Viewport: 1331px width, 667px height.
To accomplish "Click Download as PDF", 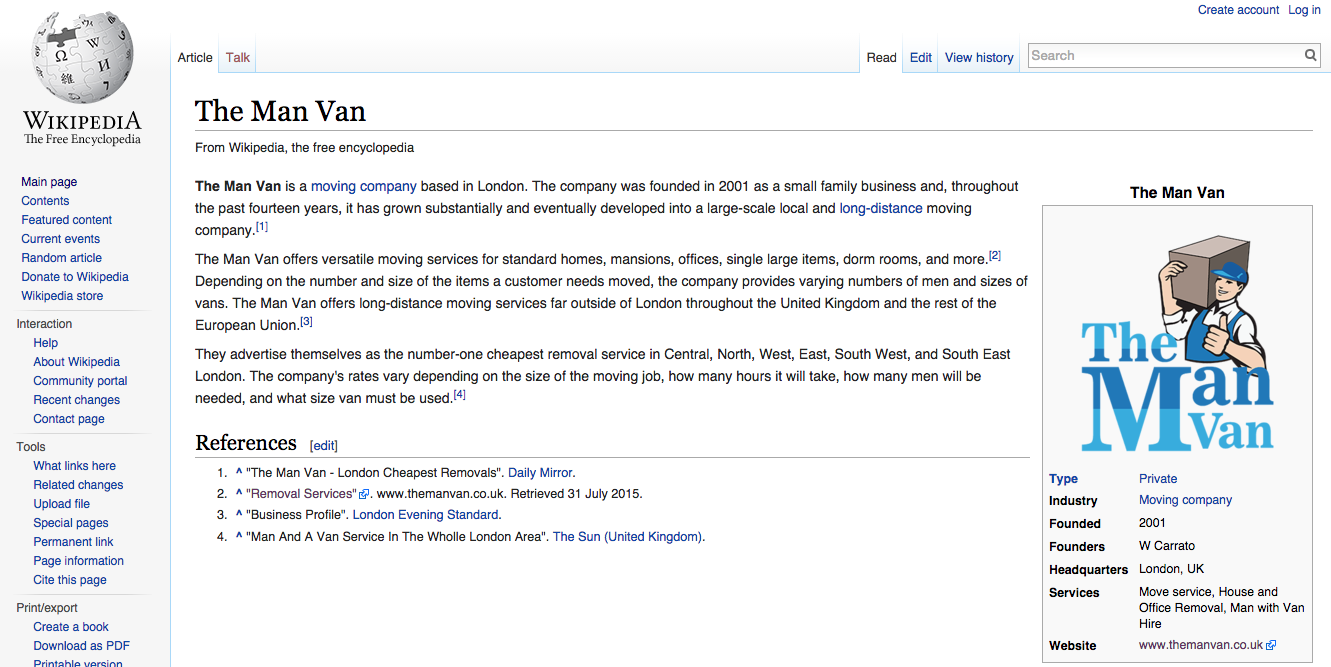I will (x=82, y=646).
